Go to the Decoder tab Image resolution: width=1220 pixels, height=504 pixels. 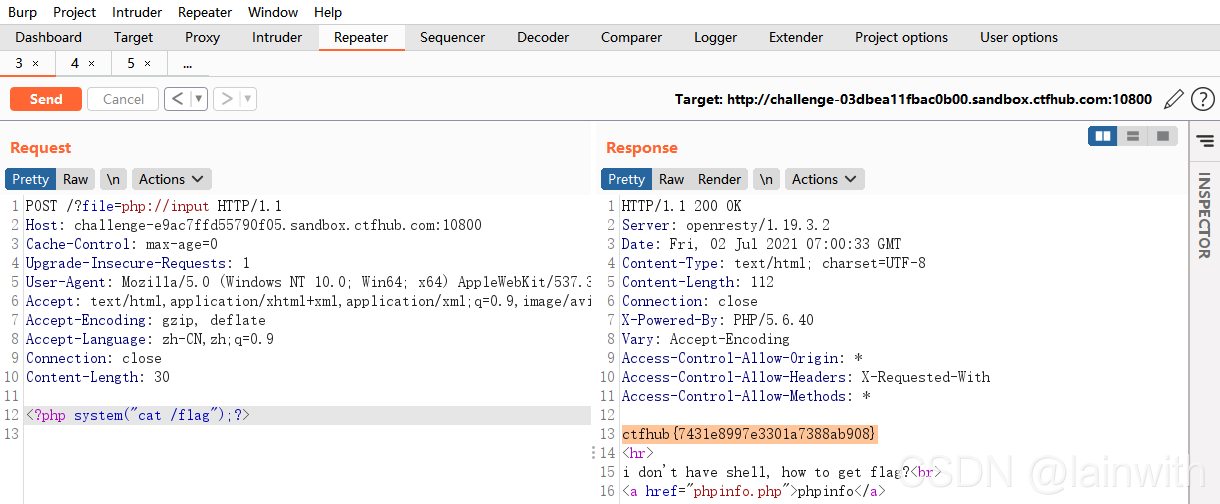[x=543, y=37]
